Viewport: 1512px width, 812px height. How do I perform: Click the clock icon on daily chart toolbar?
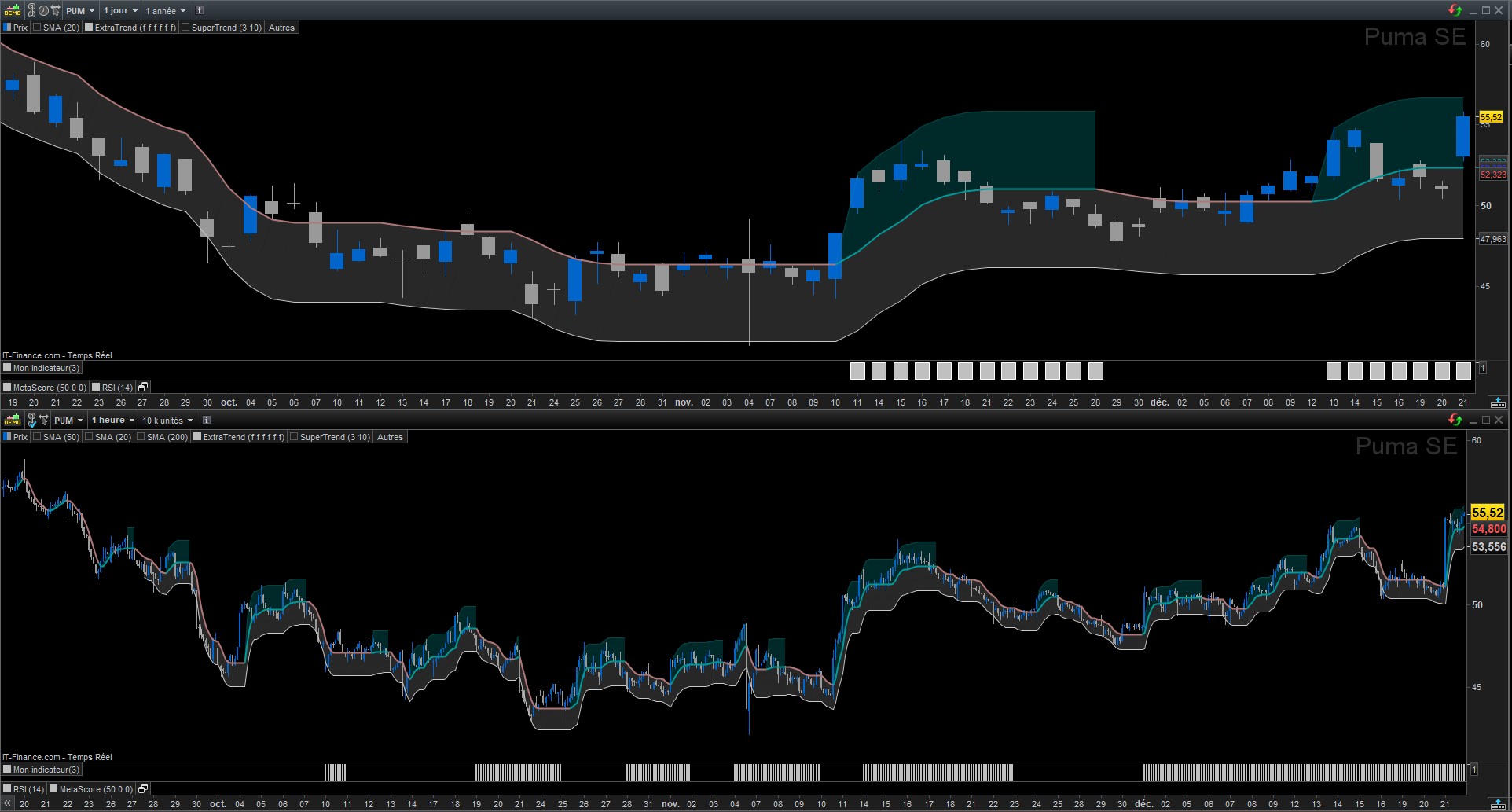(x=44, y=11)
